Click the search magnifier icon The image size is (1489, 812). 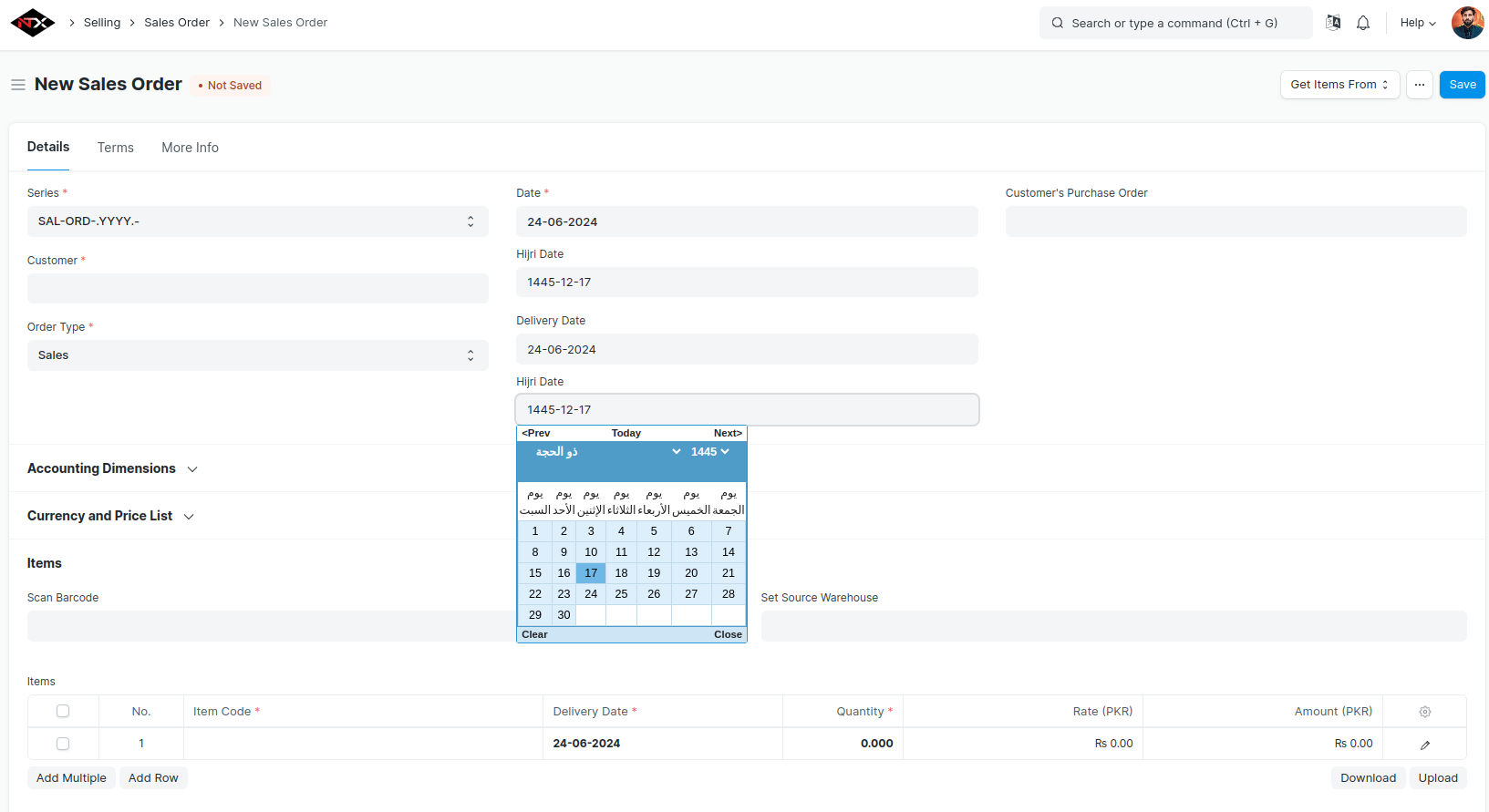click(1058, 23)
